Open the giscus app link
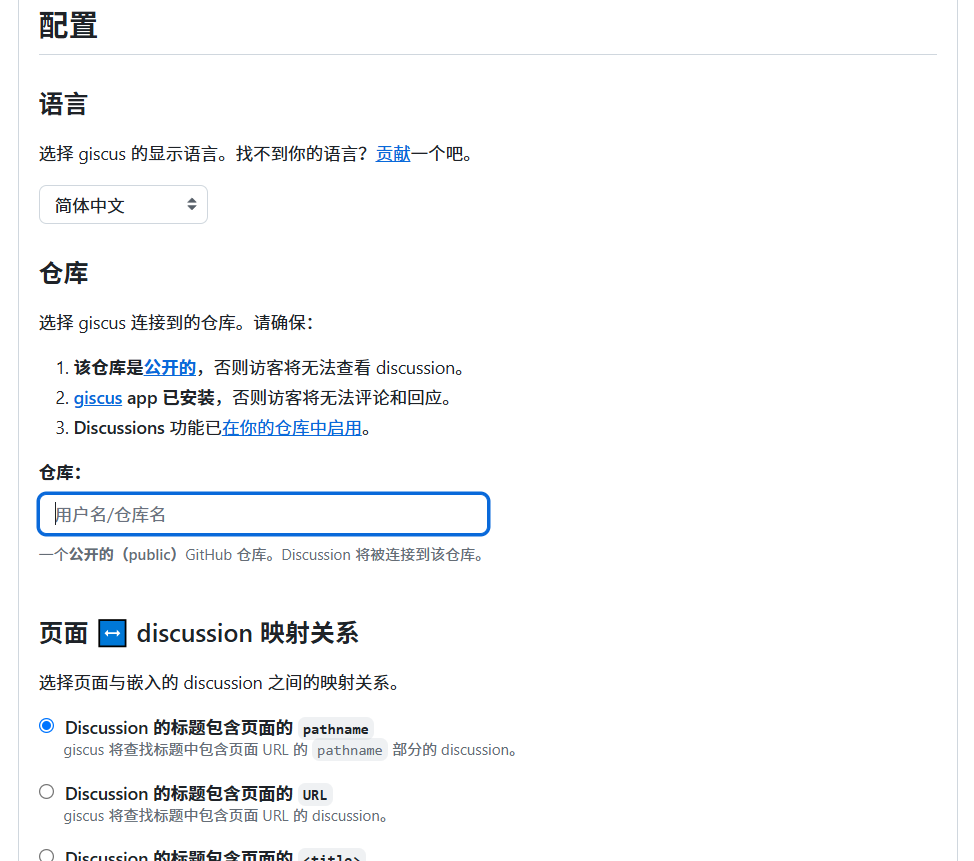 point(98,398)
